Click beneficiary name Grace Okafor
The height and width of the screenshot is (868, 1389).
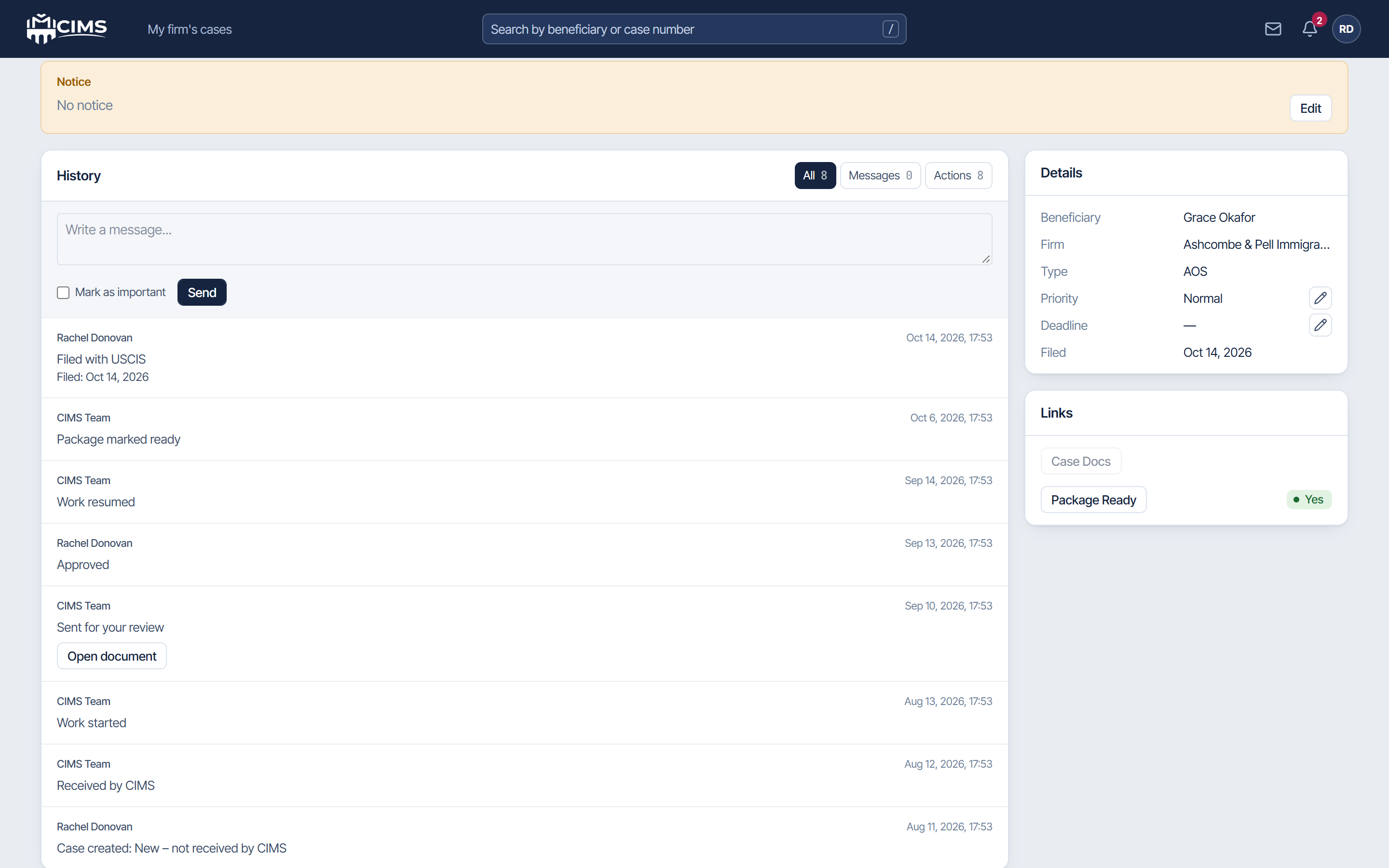[1219, 217]
